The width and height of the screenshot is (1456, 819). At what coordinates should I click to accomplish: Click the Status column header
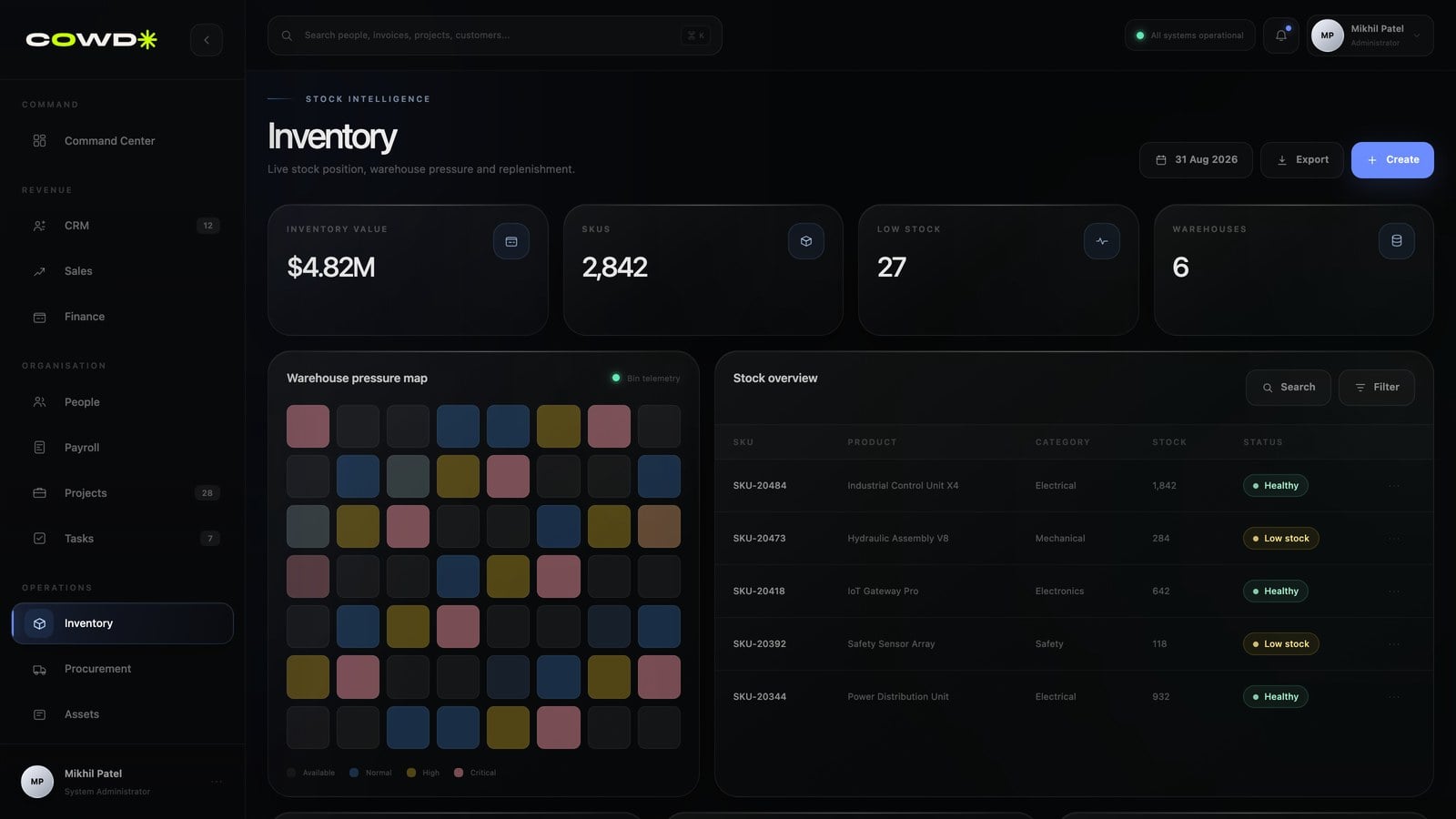[x=1263, y=442]
